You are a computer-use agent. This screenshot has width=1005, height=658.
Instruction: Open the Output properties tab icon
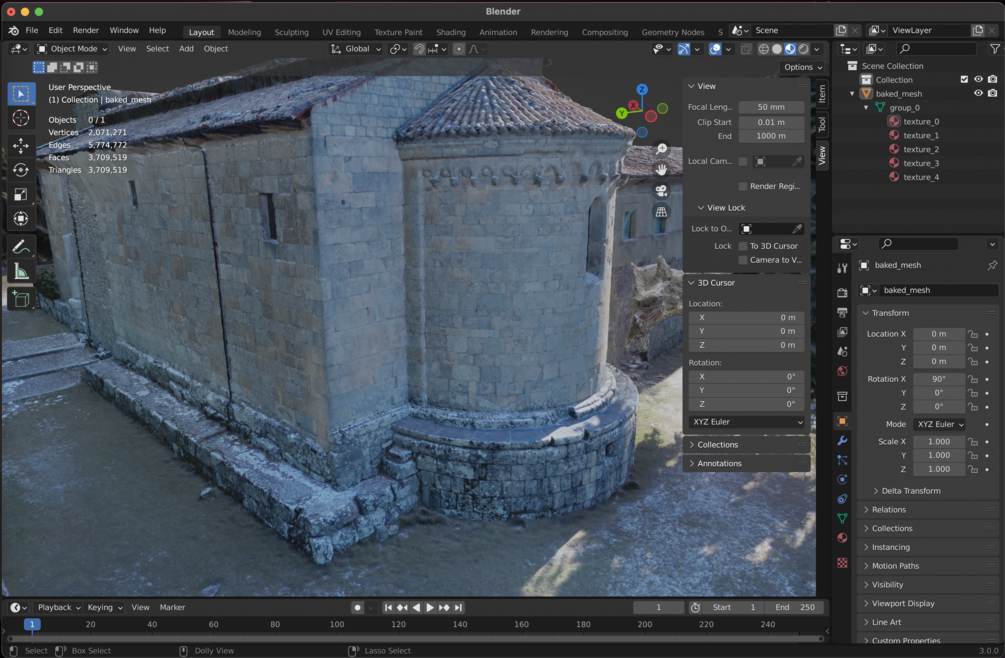click(x=842, y=313)
